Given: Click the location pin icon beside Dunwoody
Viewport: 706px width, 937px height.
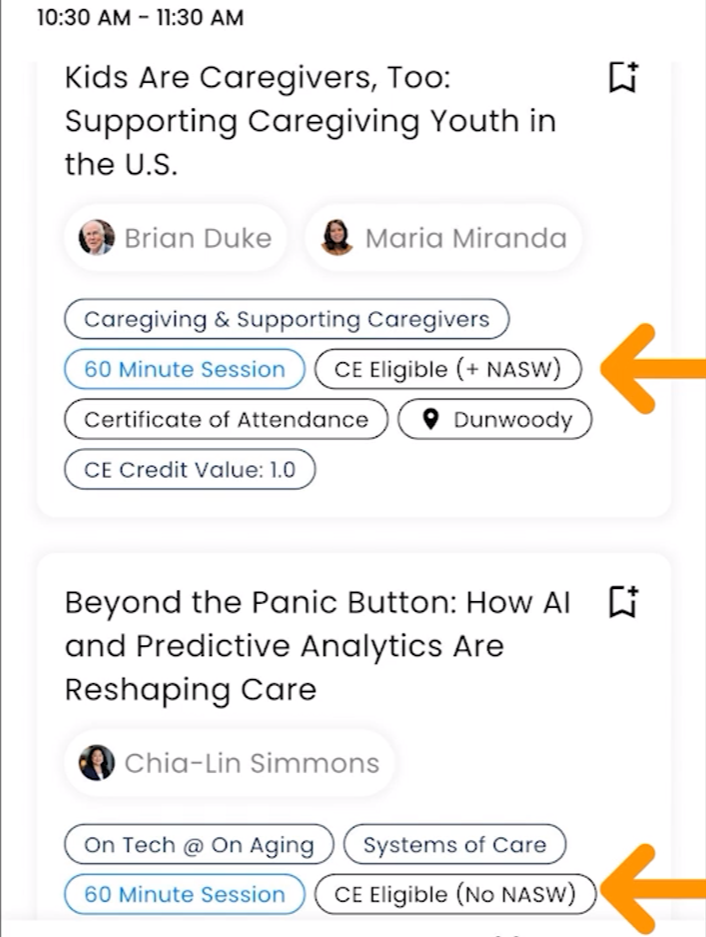Looking at the screenshot, I should coord(431,420).
